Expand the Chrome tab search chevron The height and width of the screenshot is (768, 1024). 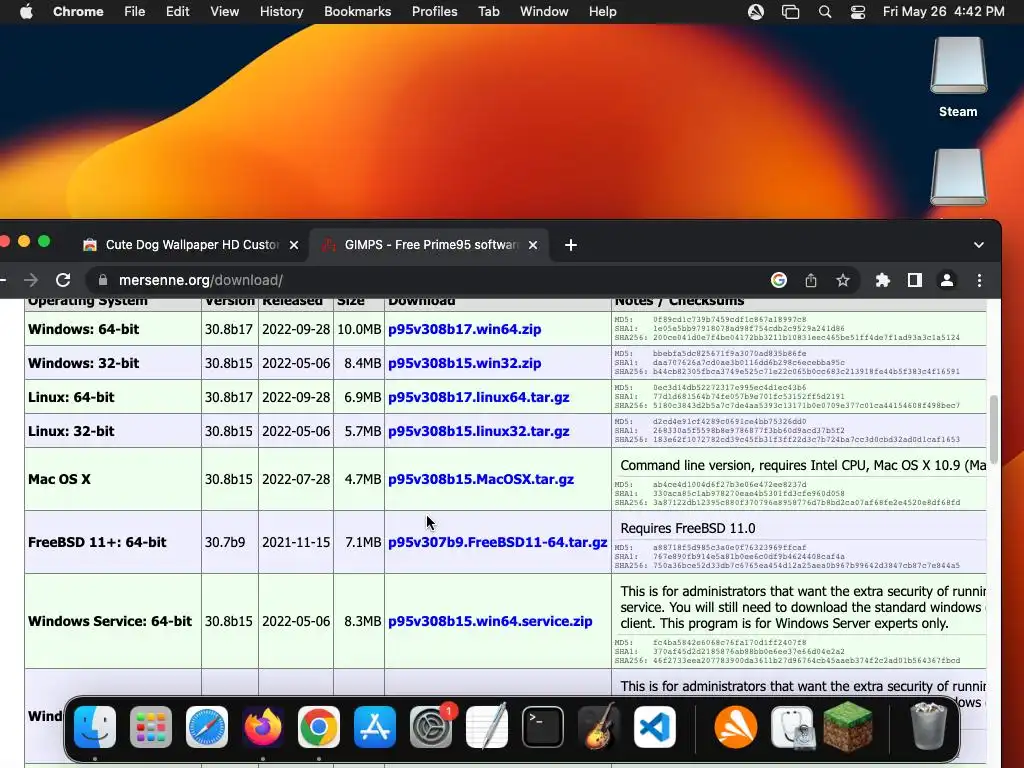pyautogui.click(x=978, y=245)
